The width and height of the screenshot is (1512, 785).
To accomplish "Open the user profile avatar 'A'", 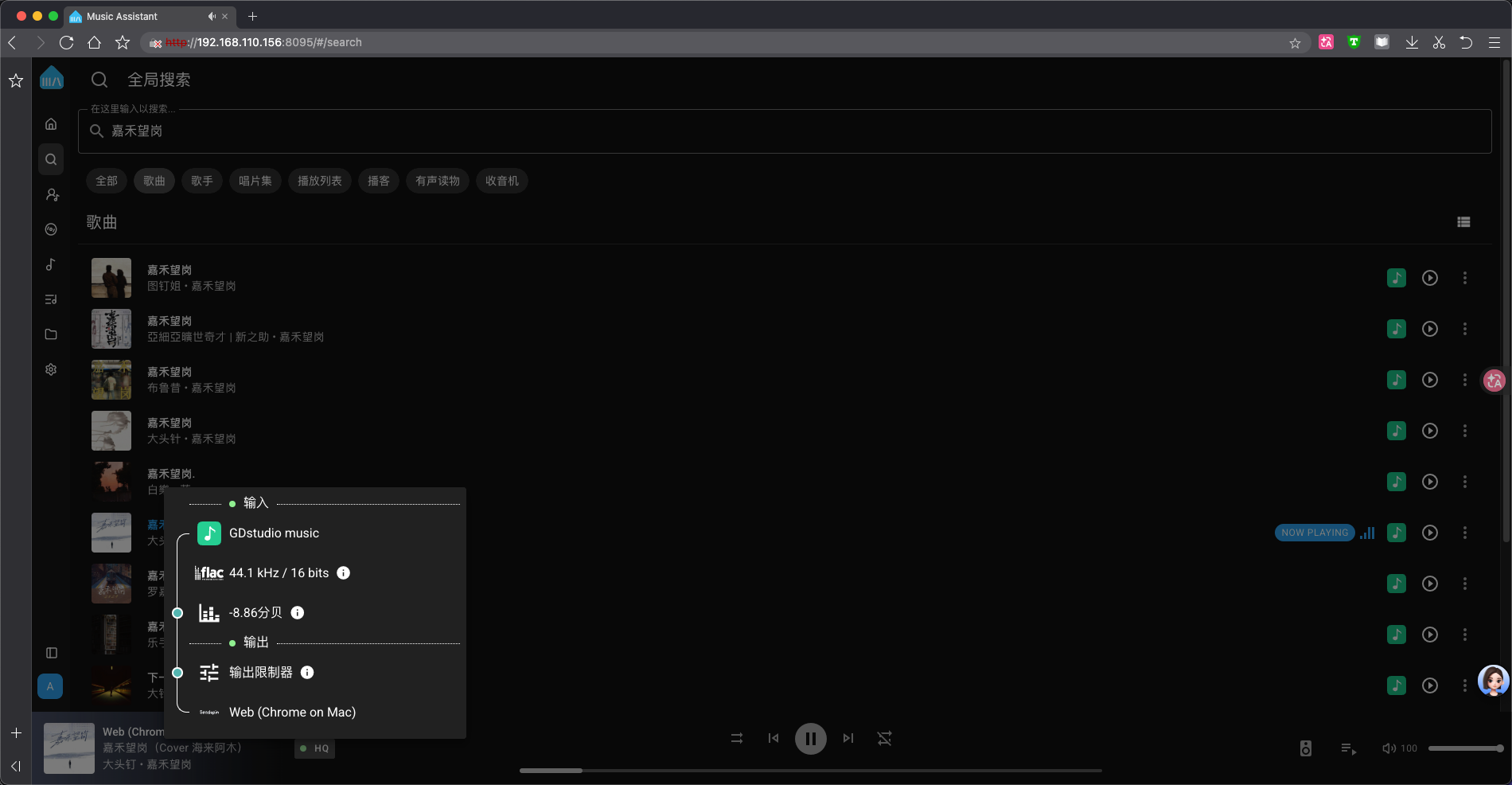I will coord(50,686).
